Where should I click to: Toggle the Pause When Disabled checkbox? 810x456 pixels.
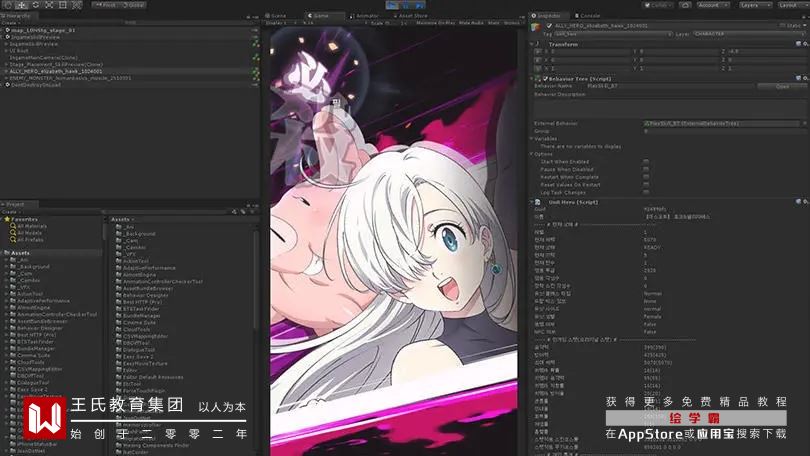(x=646, y=169)
